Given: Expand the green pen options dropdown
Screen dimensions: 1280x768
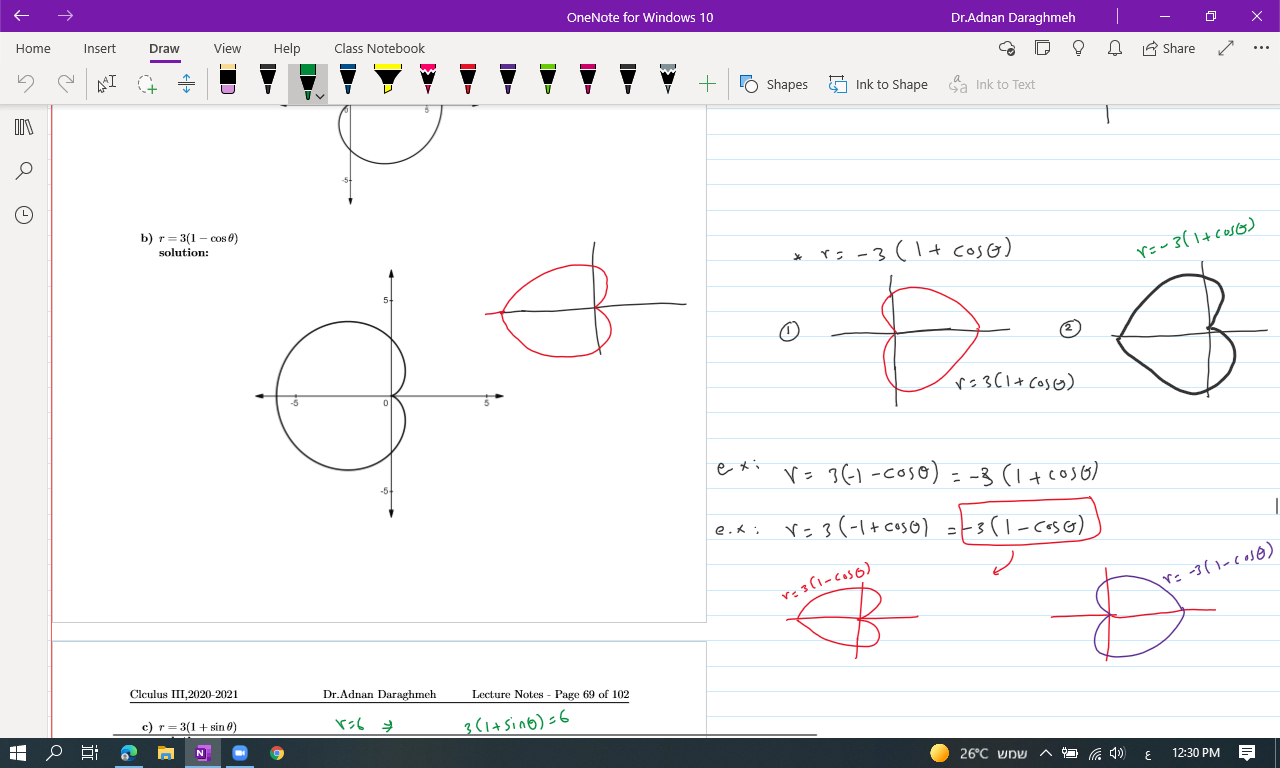Looking at the screenshot, I should tap(319, 96).
